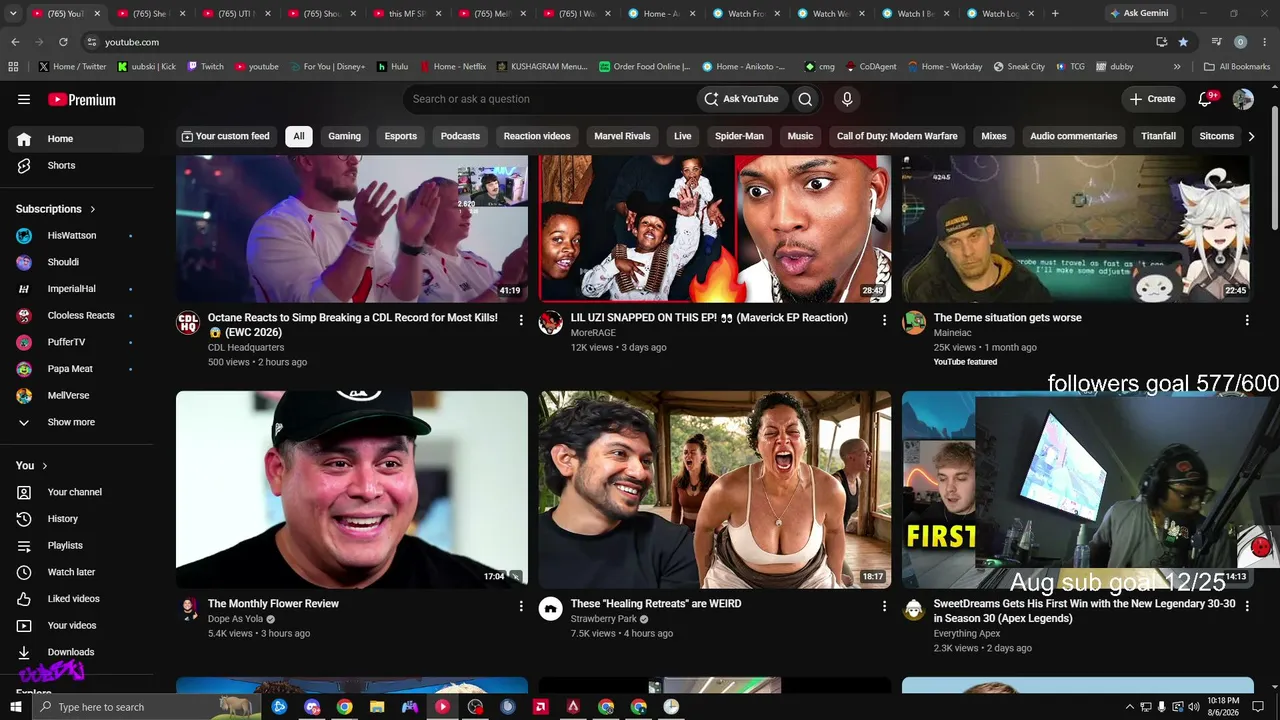This screenshot has width=1280, height=720.
Task: Open the All Bookmarks folder
Action: tap(1237, 67)
